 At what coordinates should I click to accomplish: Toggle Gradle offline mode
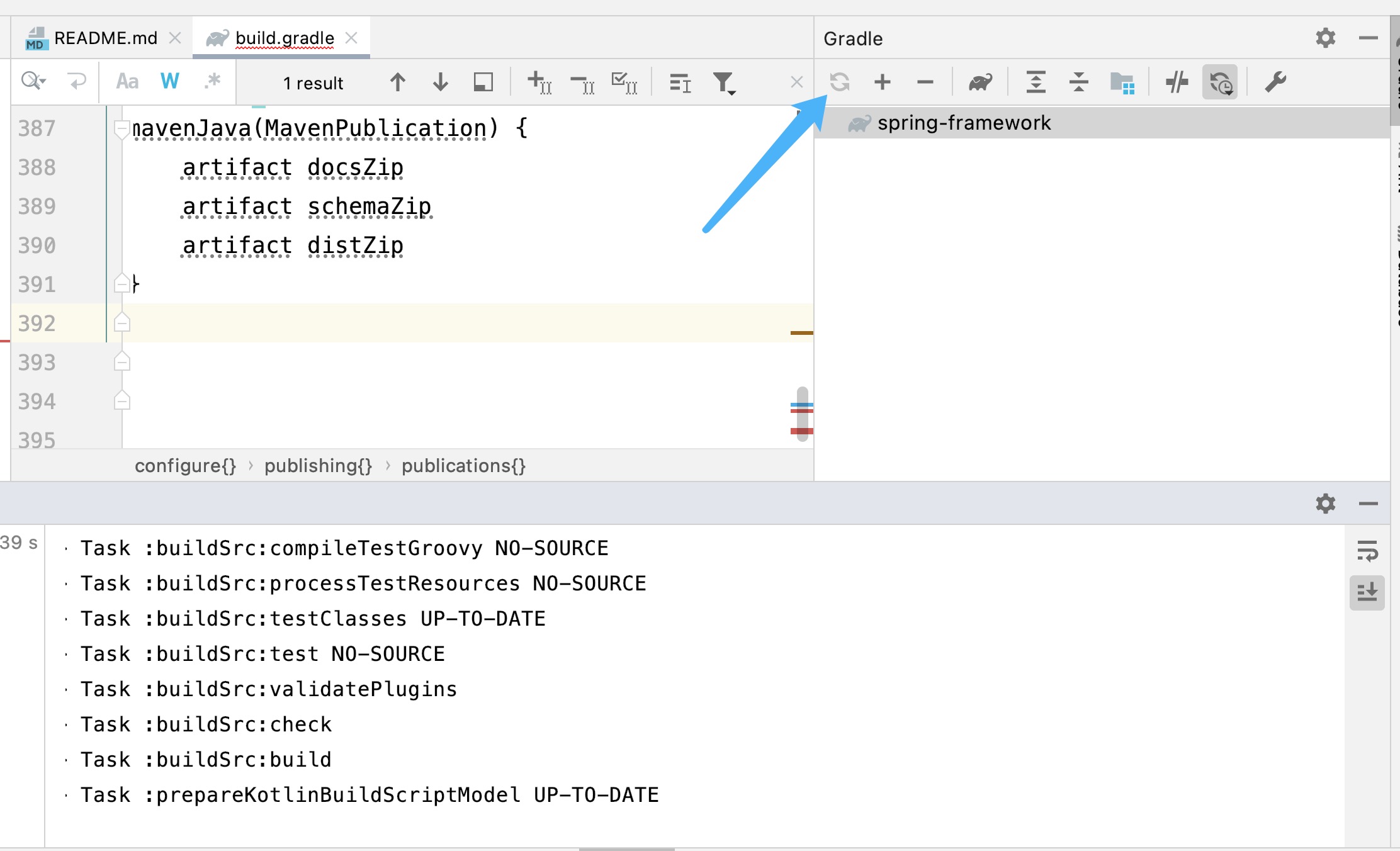coord(1177,82)
